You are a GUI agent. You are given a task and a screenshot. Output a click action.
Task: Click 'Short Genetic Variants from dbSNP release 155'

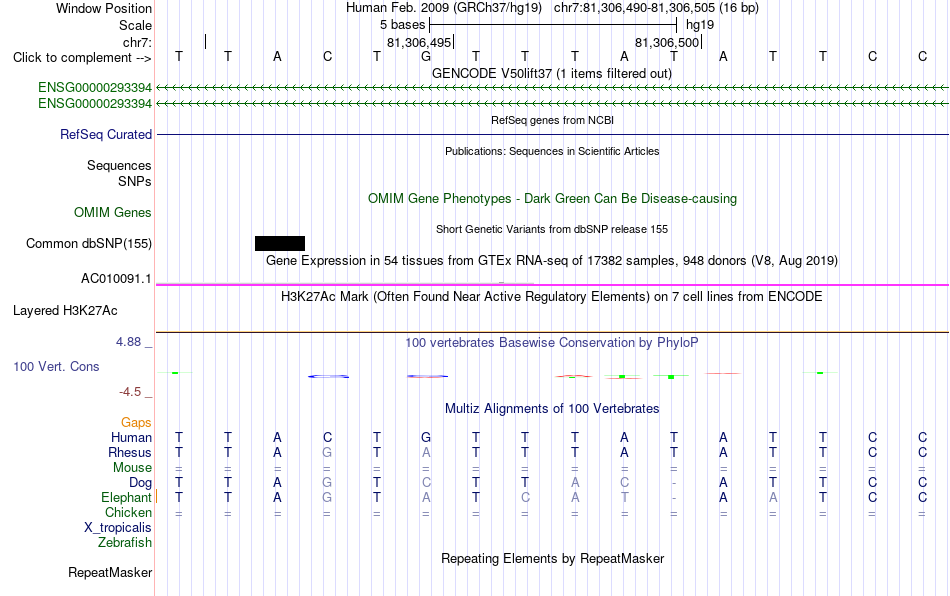click(552, 229)
